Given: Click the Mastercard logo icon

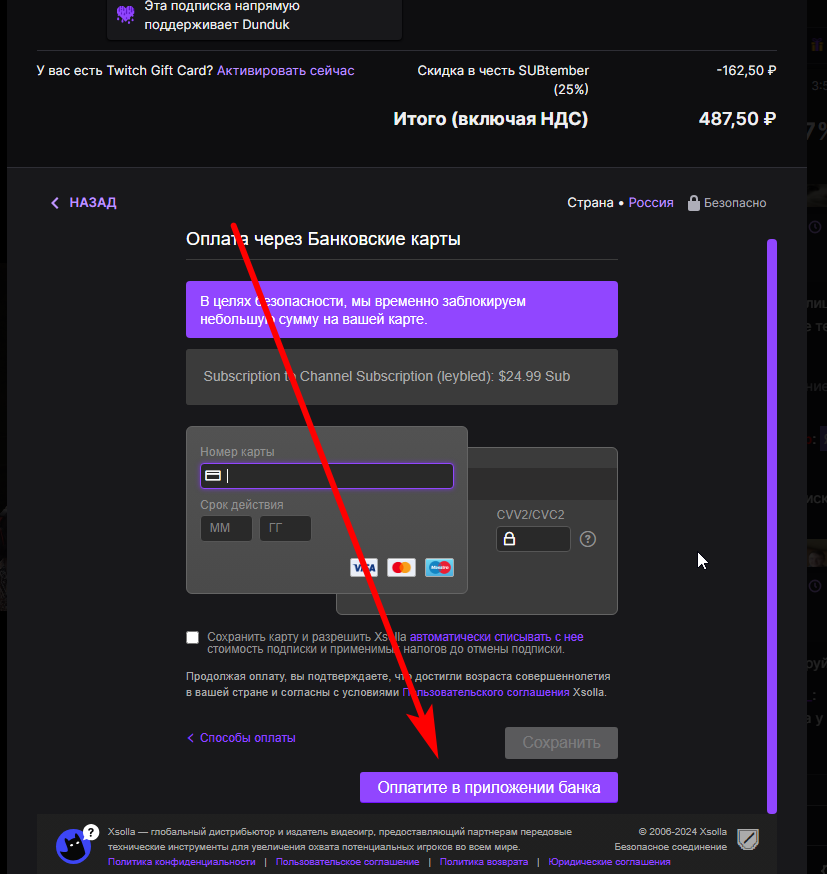Looking at the screenshot, I should click(401, 567).
